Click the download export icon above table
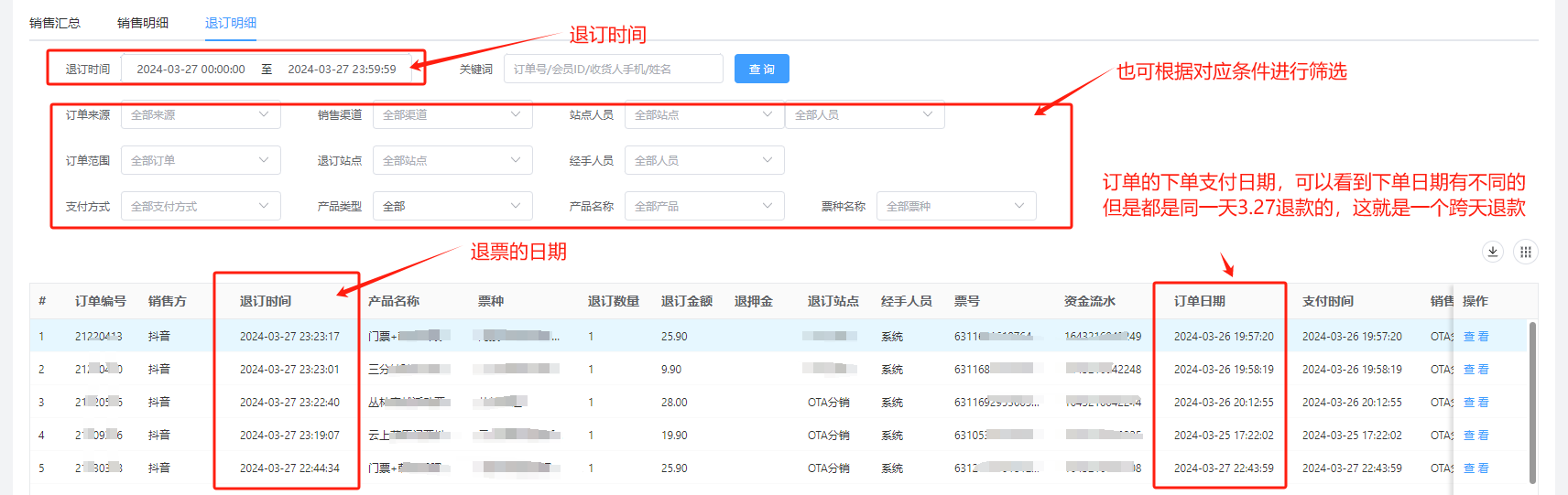This screenshot has height=495, width=1568. 1493,252
